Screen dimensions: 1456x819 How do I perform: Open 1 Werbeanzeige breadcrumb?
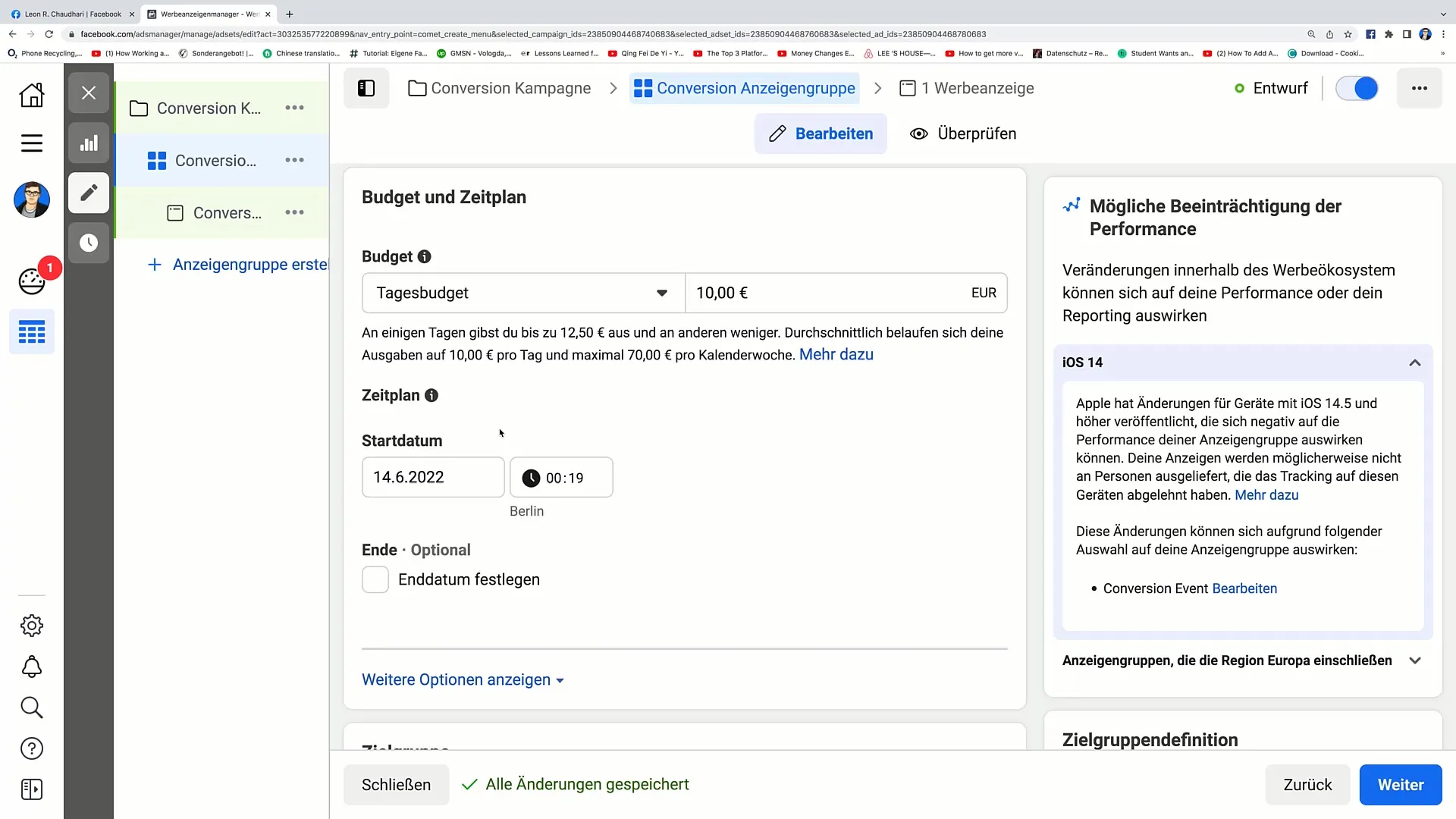tap(967, 88)
